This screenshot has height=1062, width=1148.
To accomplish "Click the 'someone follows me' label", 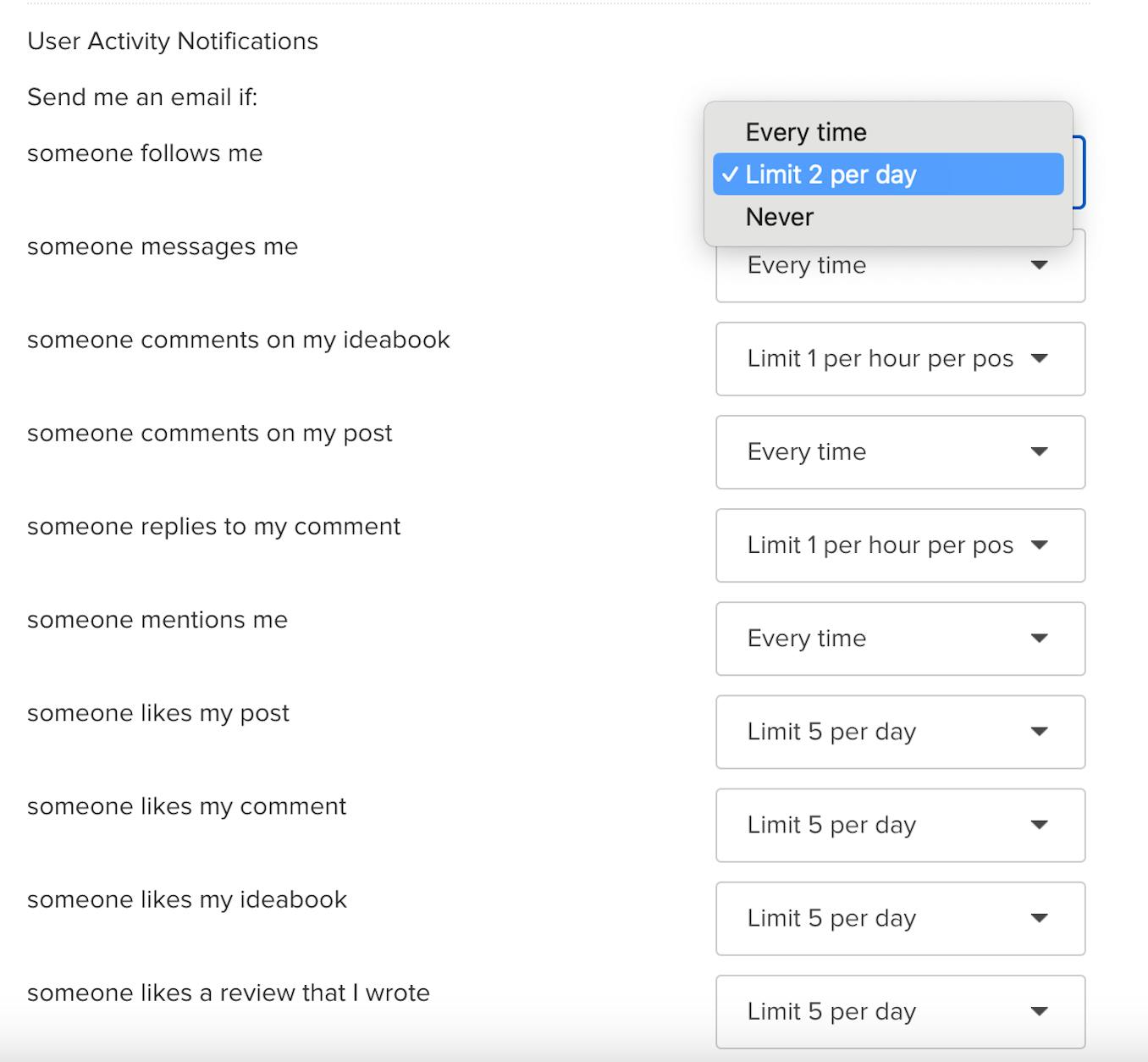I will pyautogui.click(x=145, y=153).
